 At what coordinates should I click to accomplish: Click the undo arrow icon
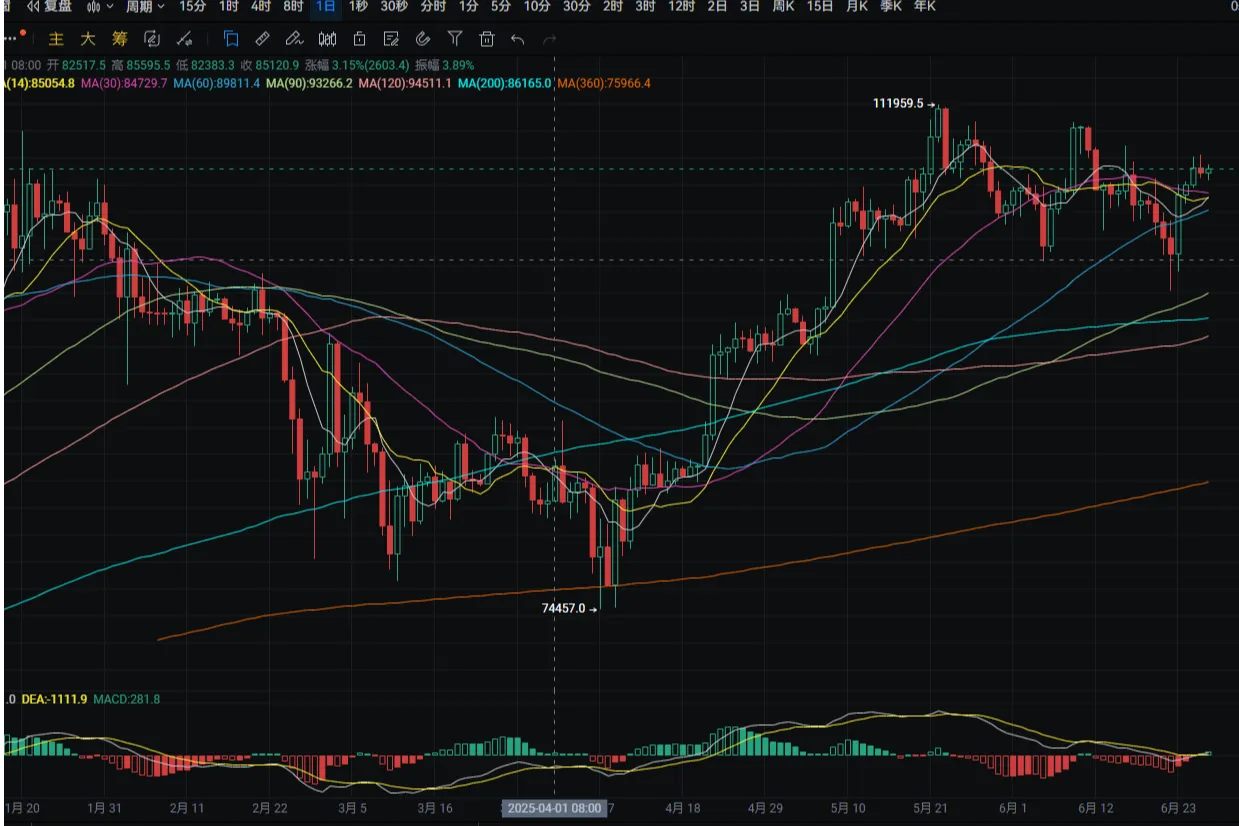pos(518,39)
